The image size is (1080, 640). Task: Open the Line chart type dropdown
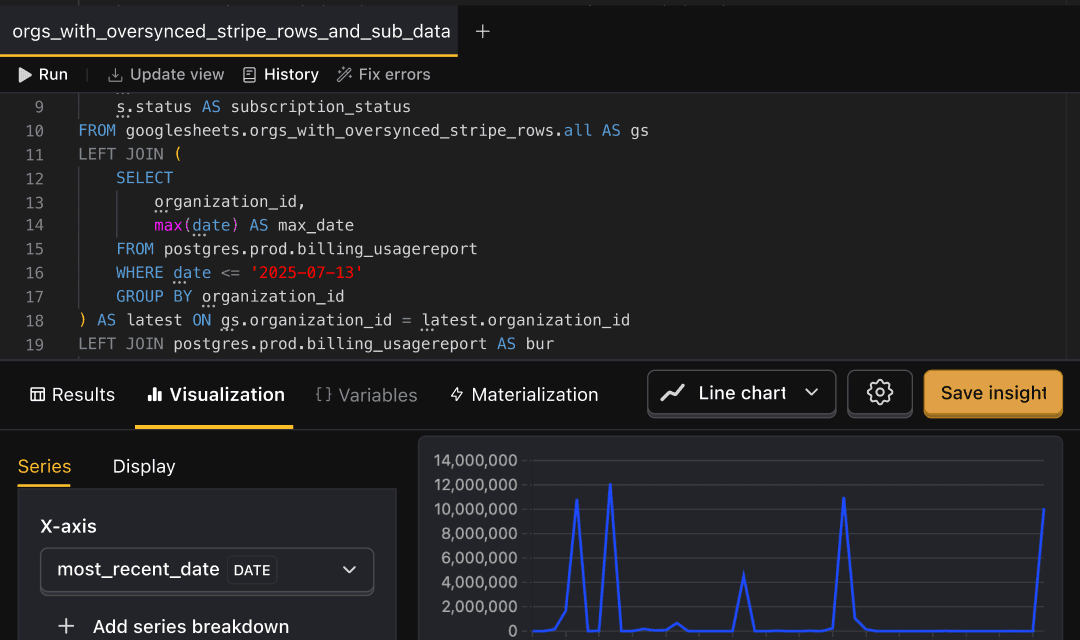[x=741, y=393]
